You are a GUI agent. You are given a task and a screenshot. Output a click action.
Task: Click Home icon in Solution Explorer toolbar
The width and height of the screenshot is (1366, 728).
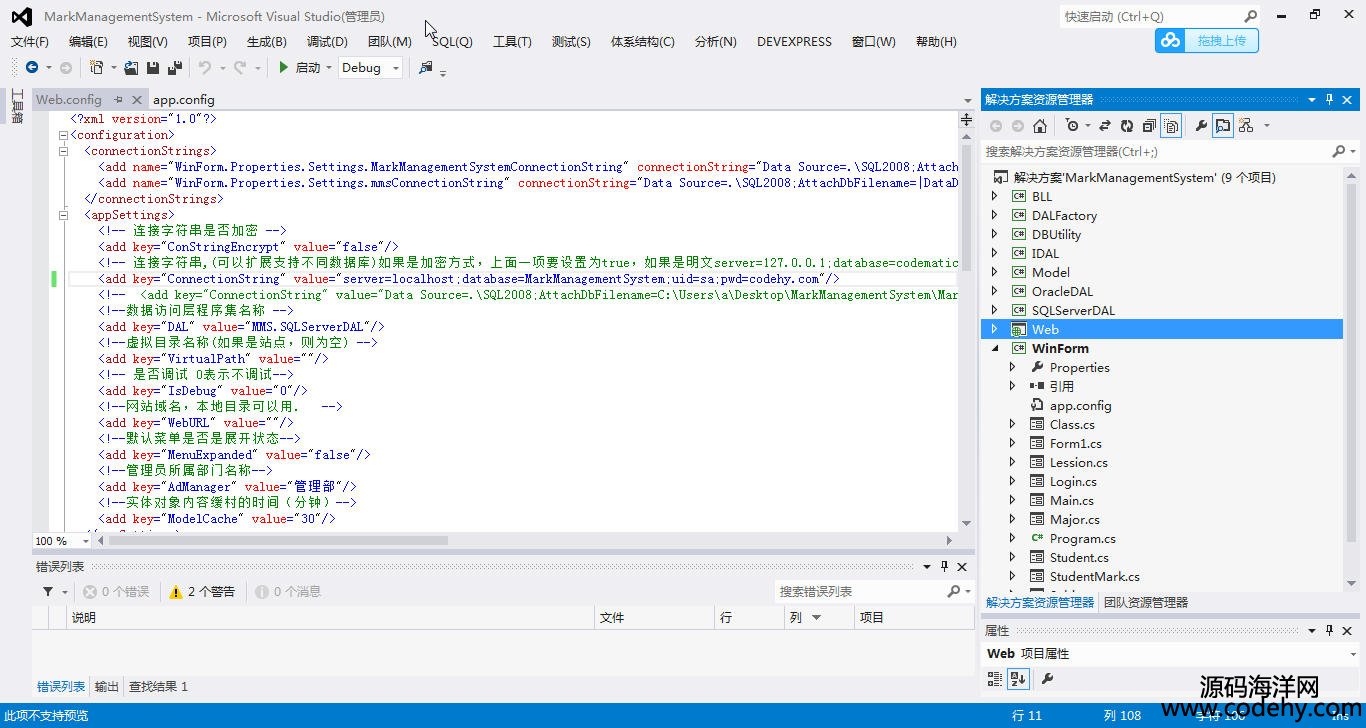pyautogui.click(x=1040, y=126)
